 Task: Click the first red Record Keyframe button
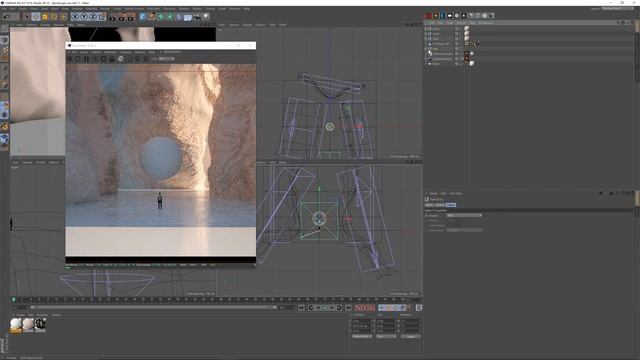click(358, 308)
